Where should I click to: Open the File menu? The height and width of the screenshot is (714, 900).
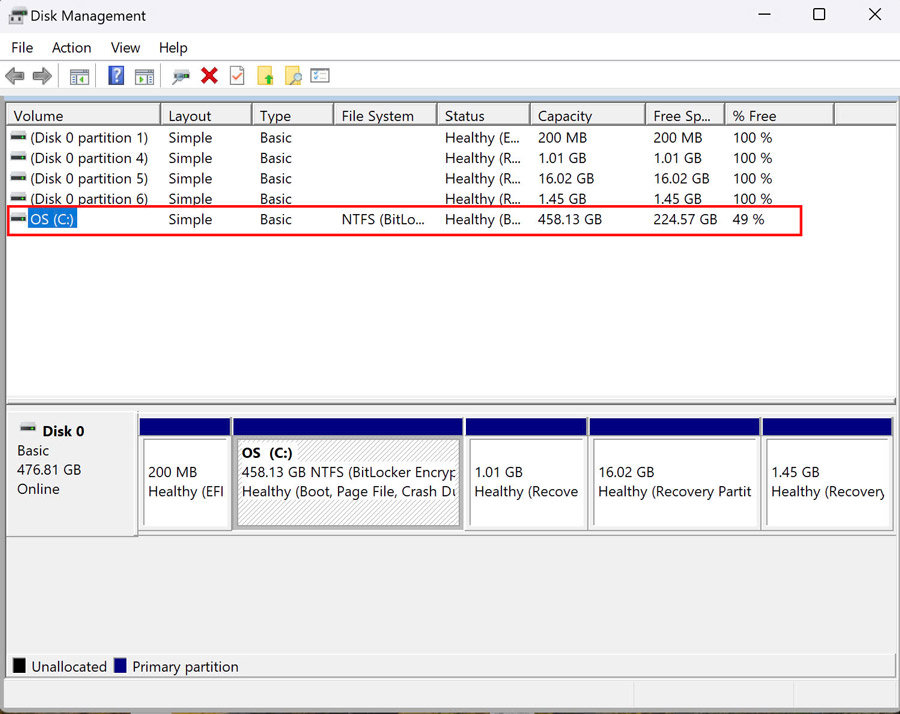21,47
